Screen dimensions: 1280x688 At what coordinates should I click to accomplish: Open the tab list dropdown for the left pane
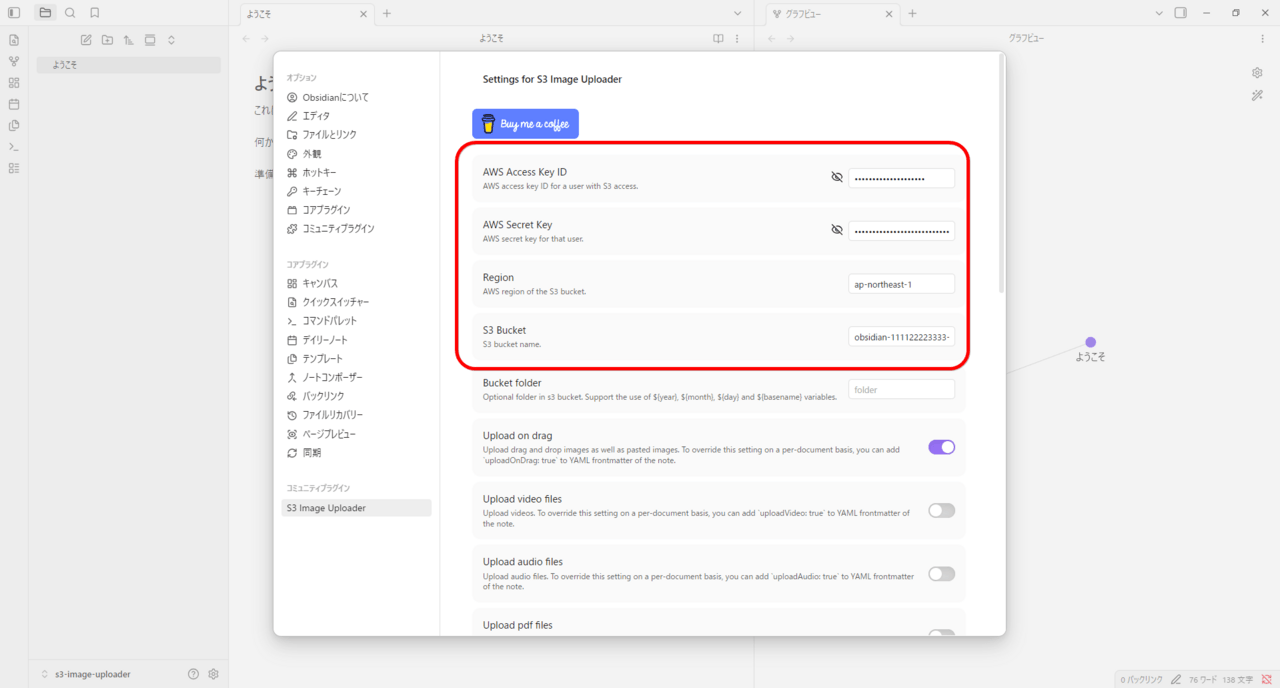coord(738,14)
